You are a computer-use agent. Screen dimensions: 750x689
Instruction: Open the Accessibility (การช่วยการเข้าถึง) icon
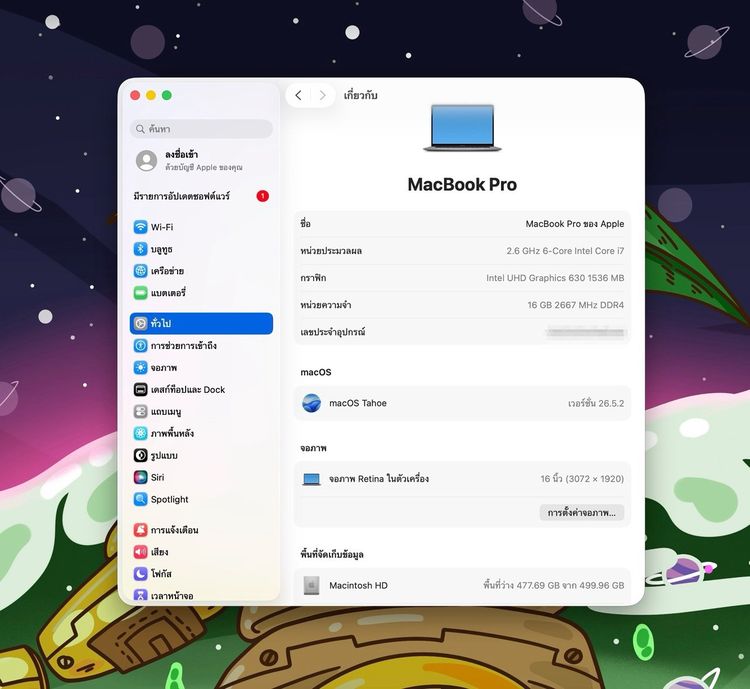(140, 345)
